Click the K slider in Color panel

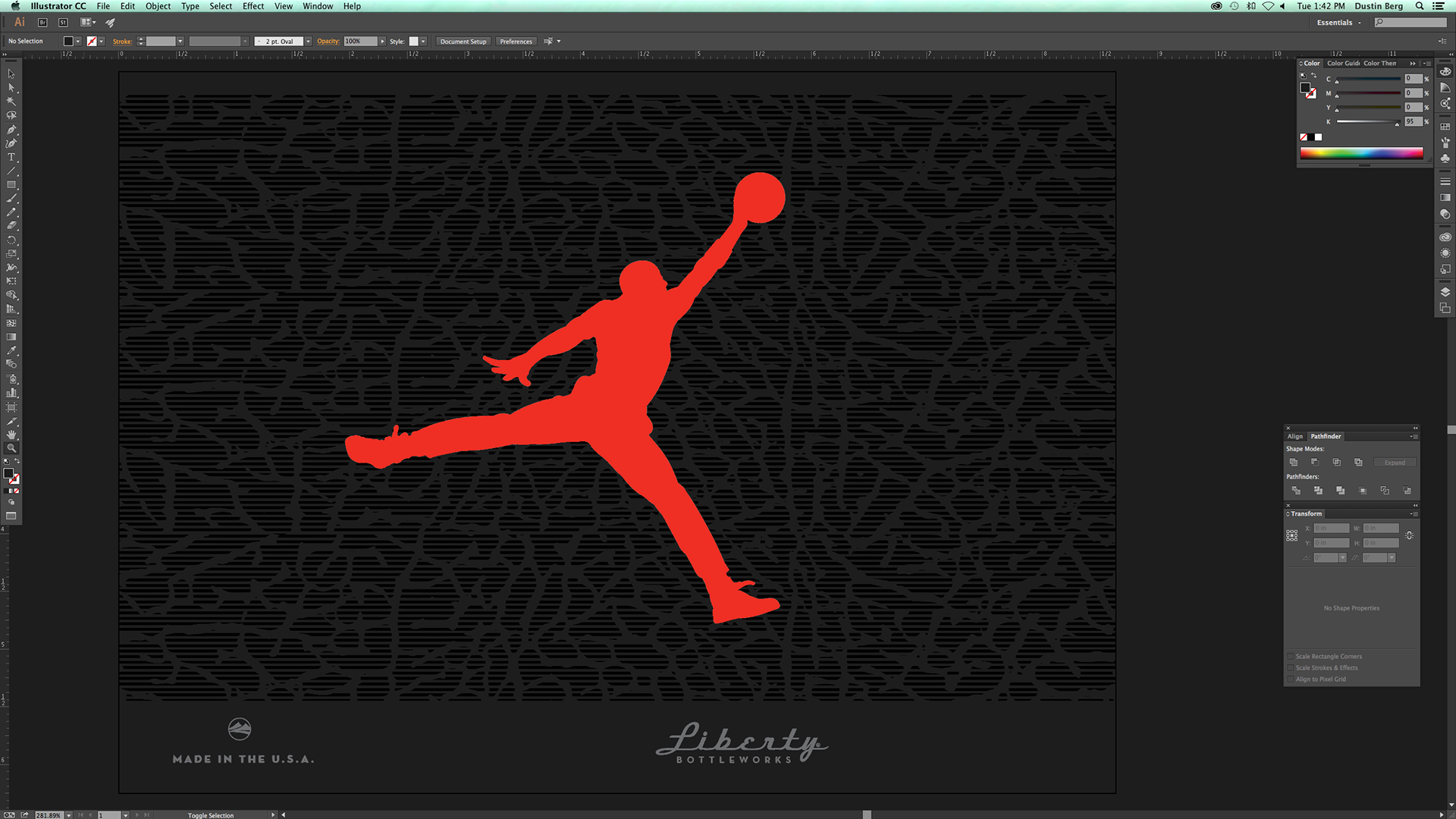point(1368,122)
